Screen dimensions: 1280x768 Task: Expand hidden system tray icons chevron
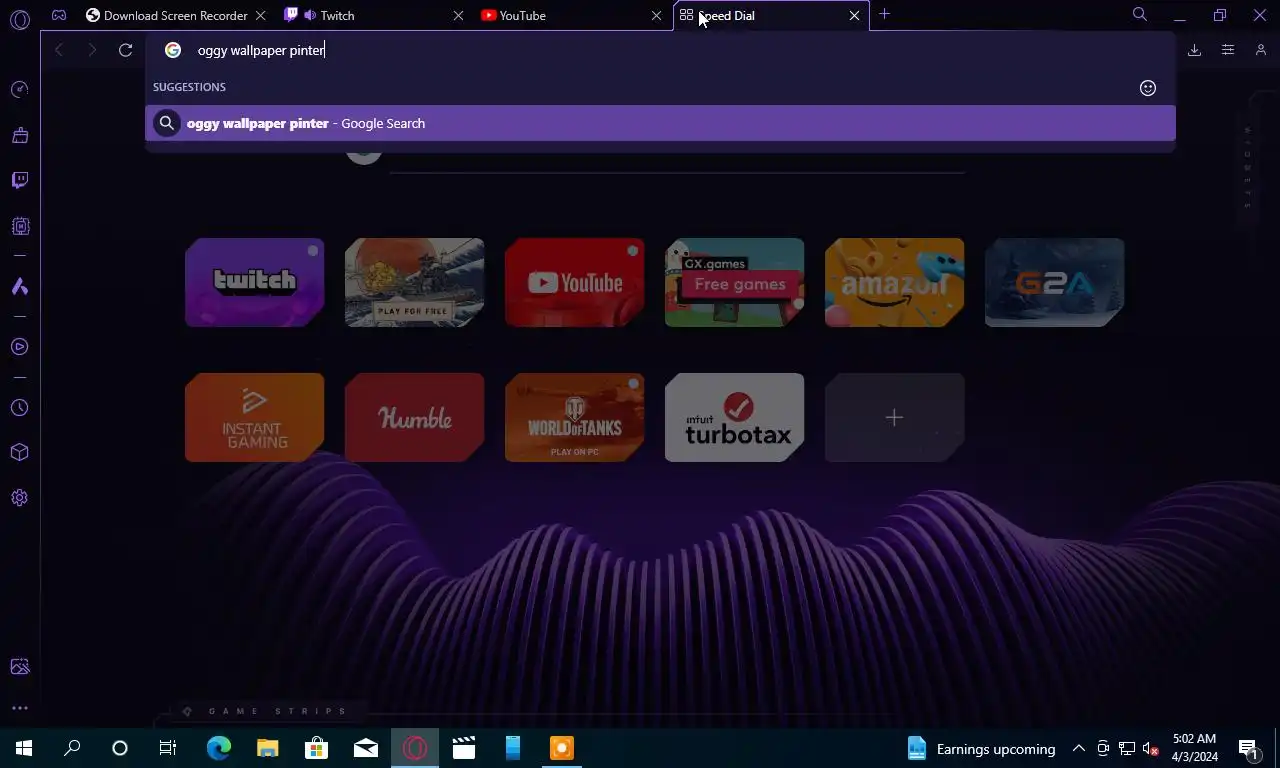(x=1079, y=748)
